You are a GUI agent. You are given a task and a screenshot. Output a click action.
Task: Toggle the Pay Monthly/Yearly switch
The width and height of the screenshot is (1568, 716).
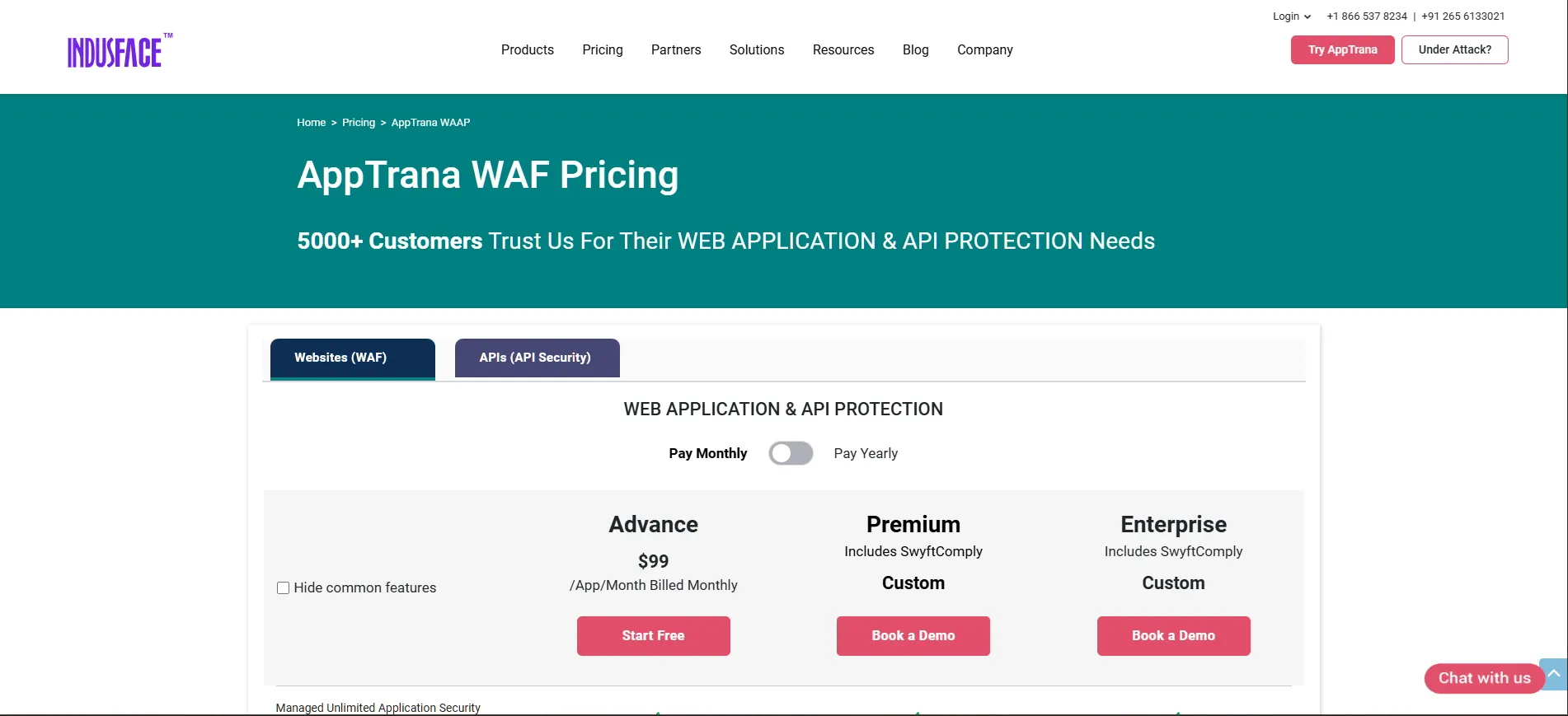pyautogui.click(x=791, y=453)
